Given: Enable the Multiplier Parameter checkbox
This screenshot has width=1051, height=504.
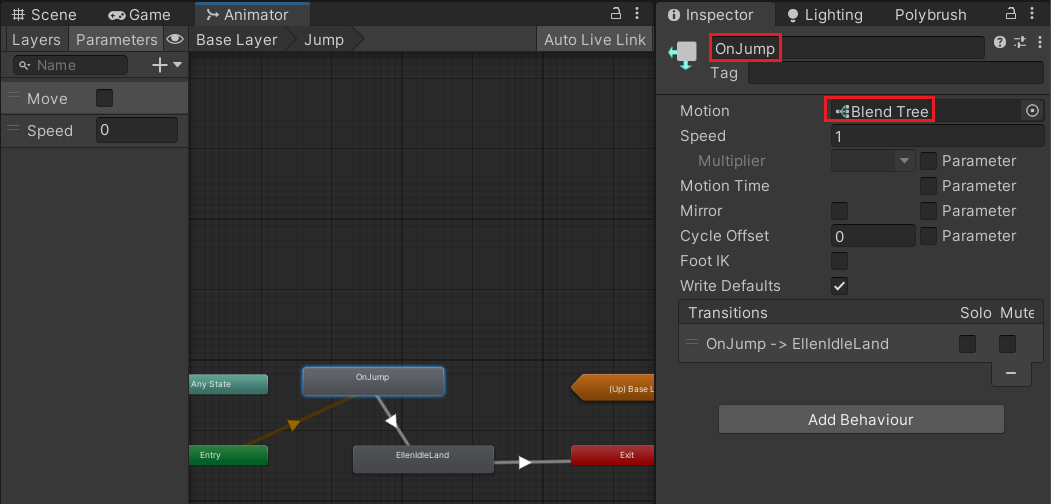Looking at the screenshot, I should click(x=928, y=161).
